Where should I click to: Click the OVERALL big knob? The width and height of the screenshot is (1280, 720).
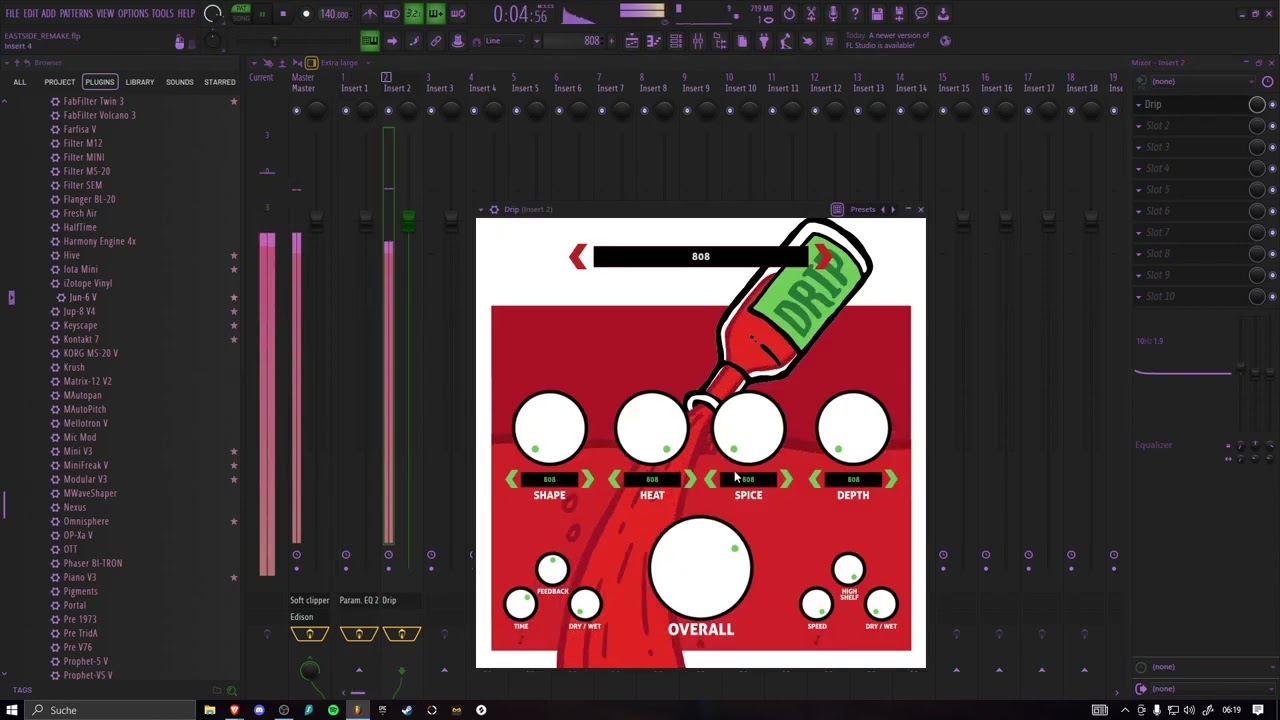(x=700, y=568)
